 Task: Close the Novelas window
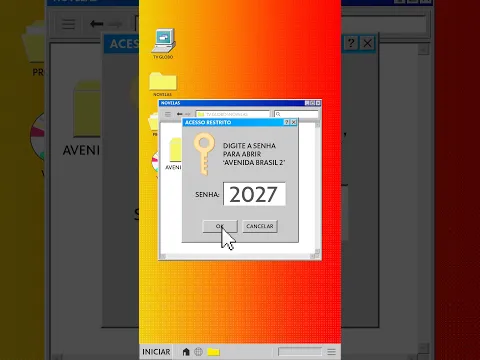coord(318,103)
